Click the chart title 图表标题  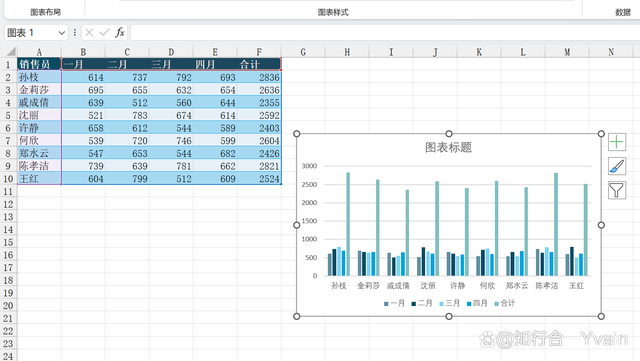point(449,147)
